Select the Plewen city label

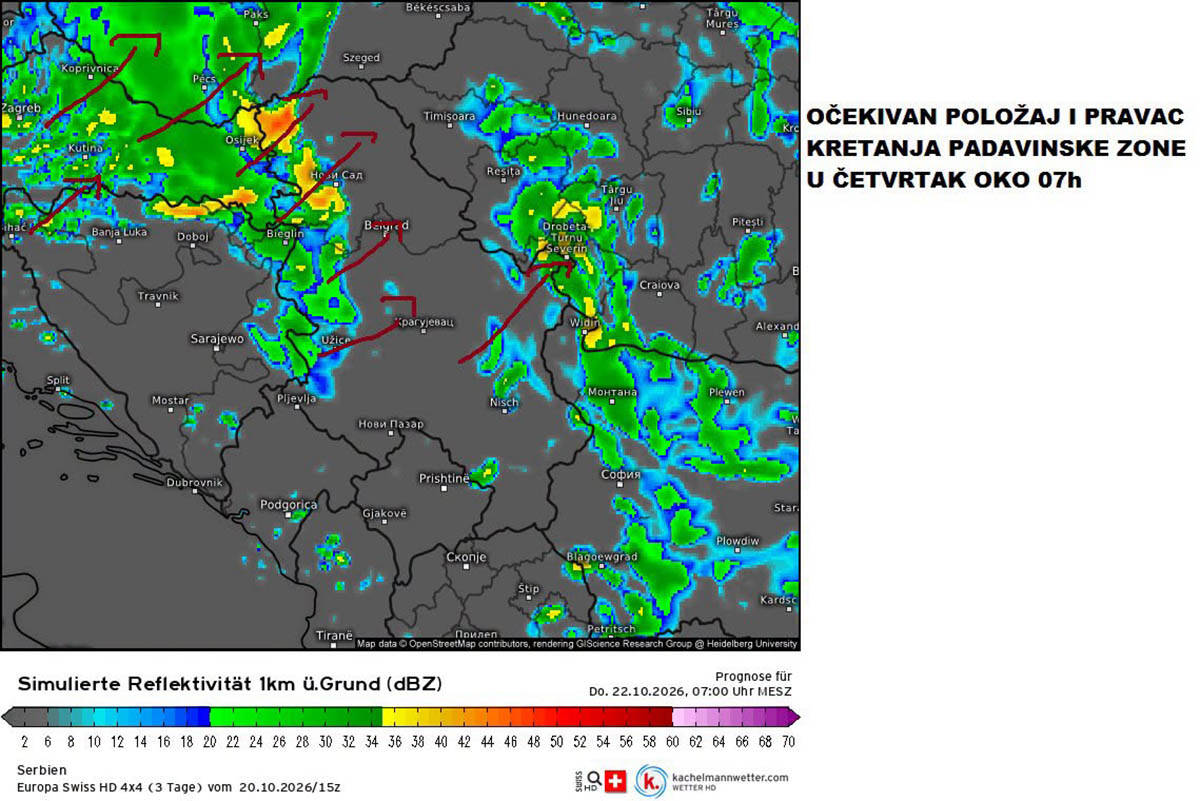click(726, 393)
